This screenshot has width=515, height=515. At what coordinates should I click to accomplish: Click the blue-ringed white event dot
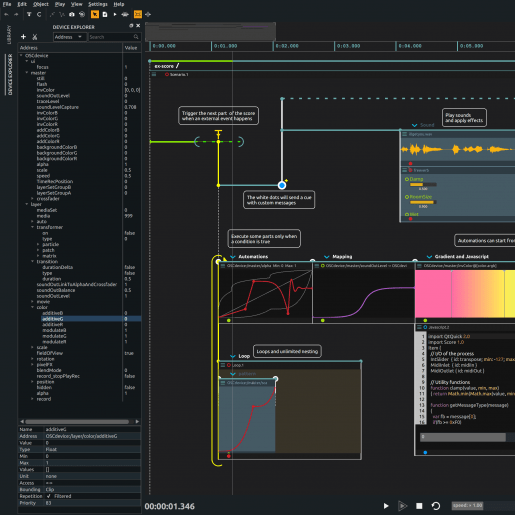(x=282, y=185)
